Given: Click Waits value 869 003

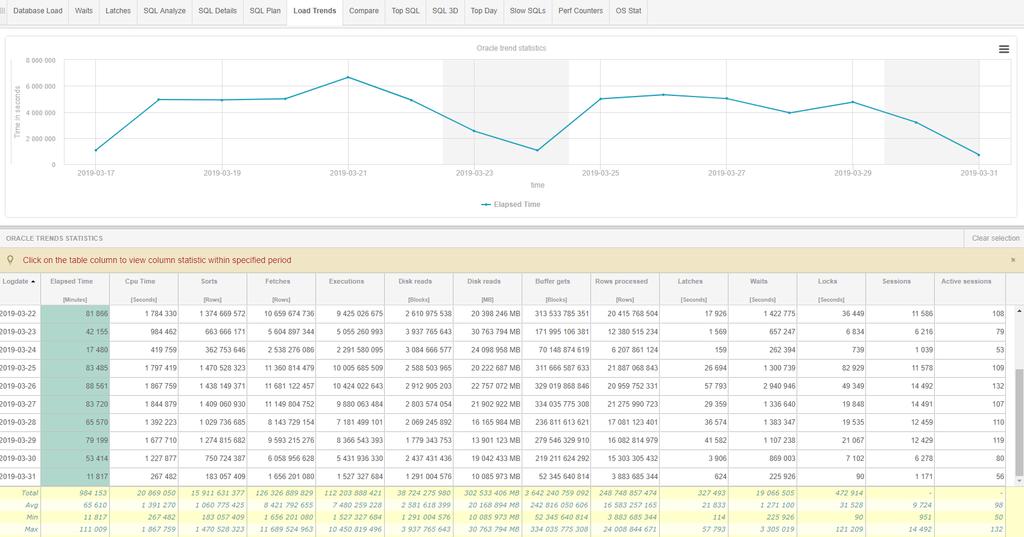Looking at the screenshot, I should 780,459.
